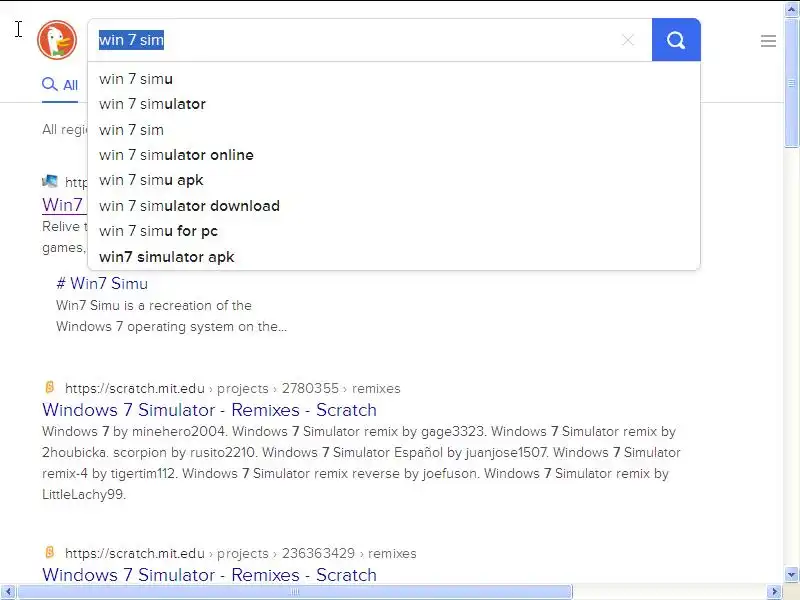Click the vertical scrollbar down arrow

tap(791, 574)
